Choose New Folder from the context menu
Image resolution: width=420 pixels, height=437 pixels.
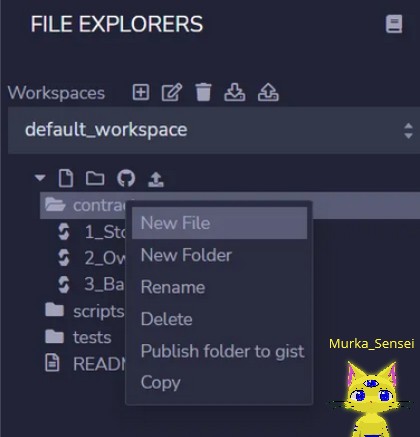point(219,255)
